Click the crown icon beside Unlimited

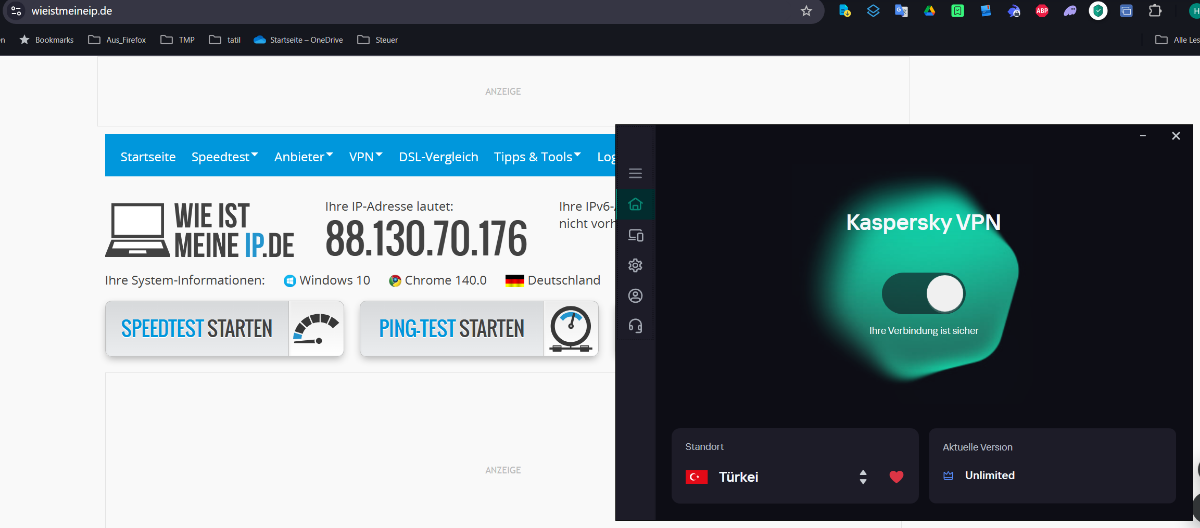tap(948, 476)
